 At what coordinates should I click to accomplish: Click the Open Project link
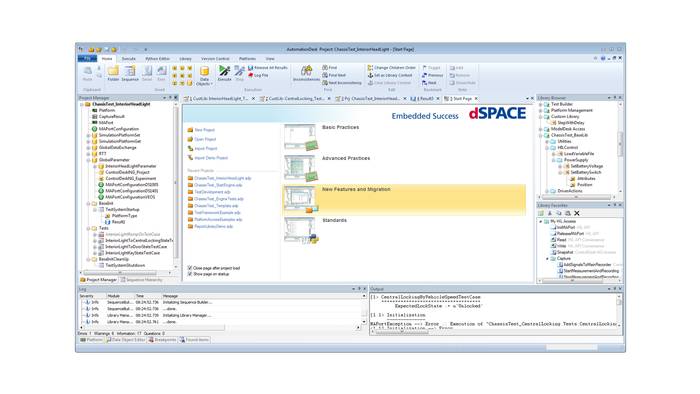pyautogui.click(x=205, y=139)
